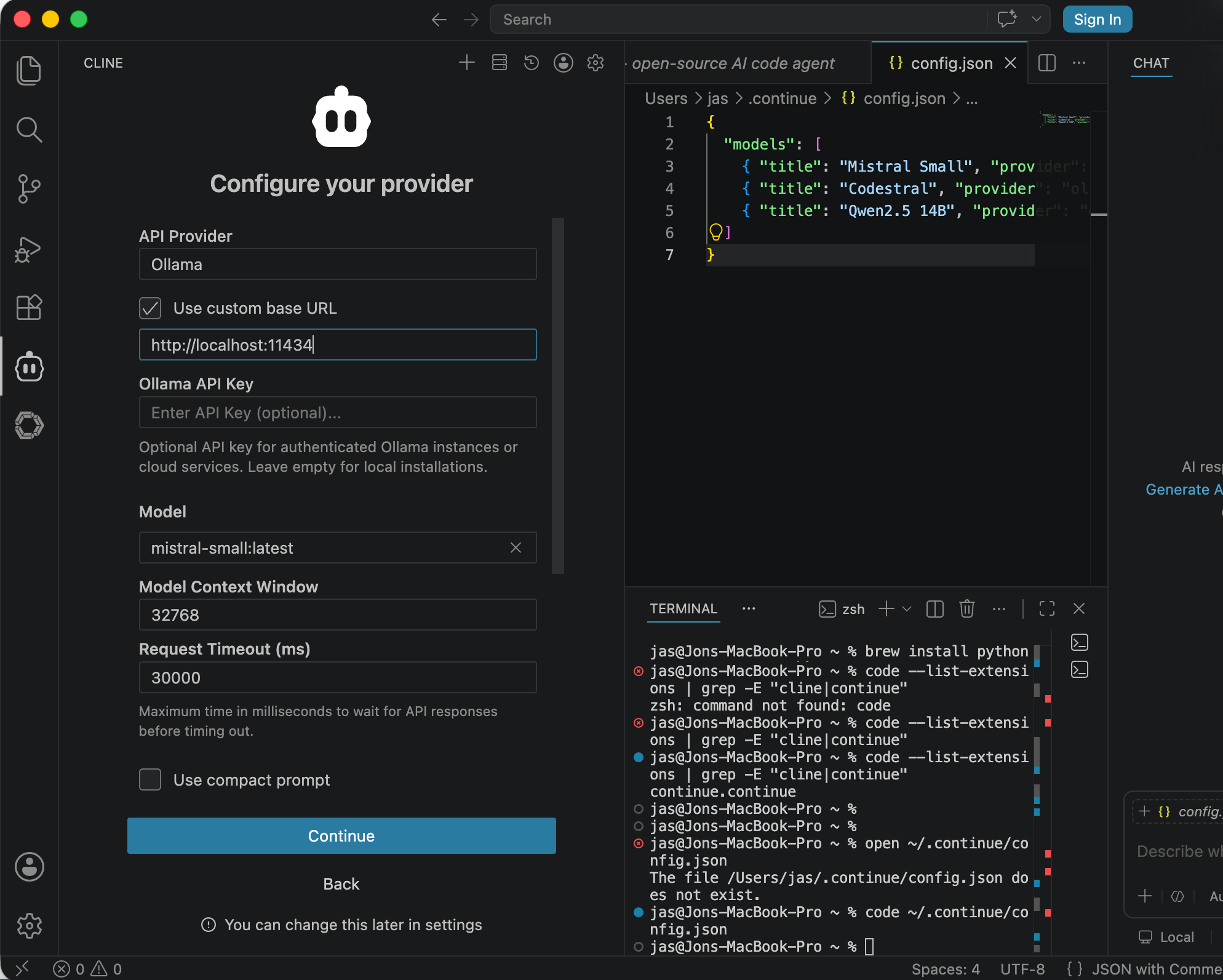Click the Sign In button
The width and height of the screenshot is (1223, 980).
click(x=1098, y=20)
